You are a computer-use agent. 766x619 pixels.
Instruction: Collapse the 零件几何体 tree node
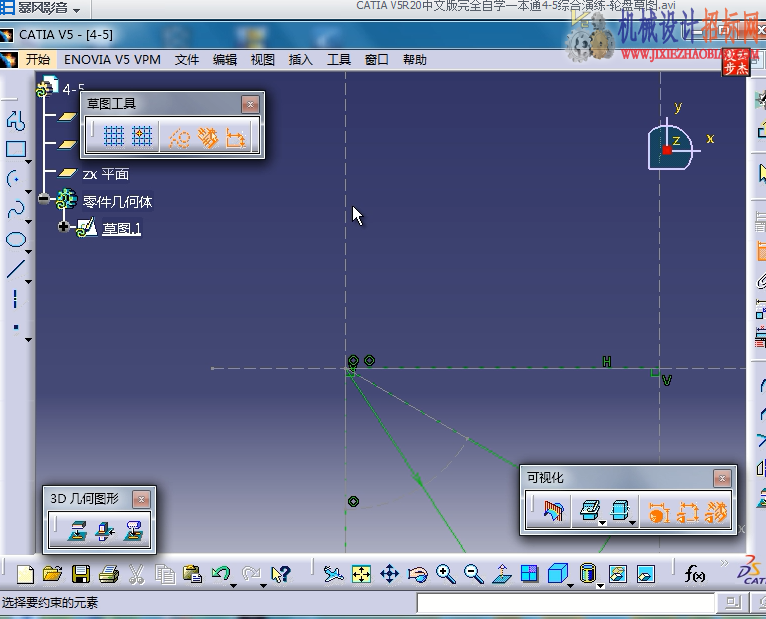44,199
